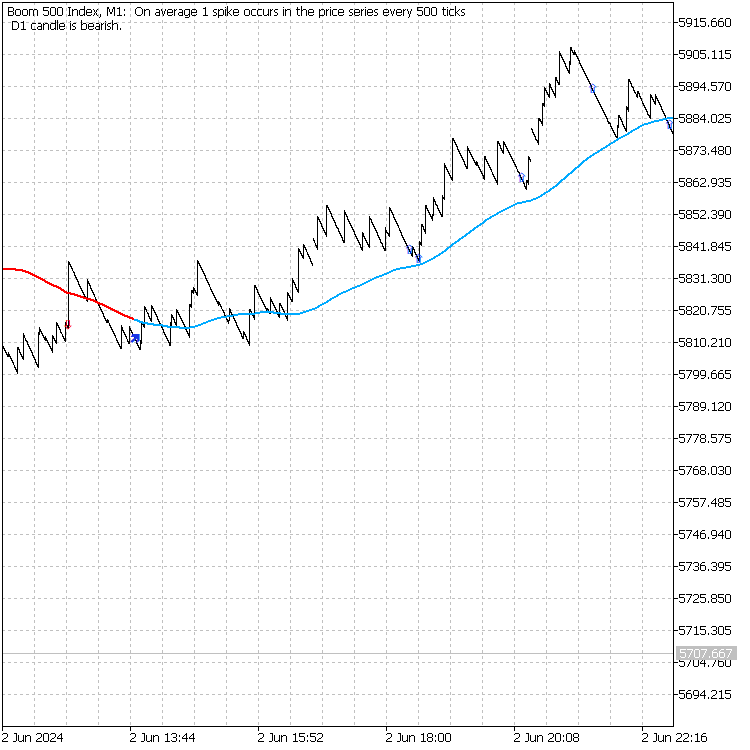Click price scale label 5905.115

click(x=705, y=55)
